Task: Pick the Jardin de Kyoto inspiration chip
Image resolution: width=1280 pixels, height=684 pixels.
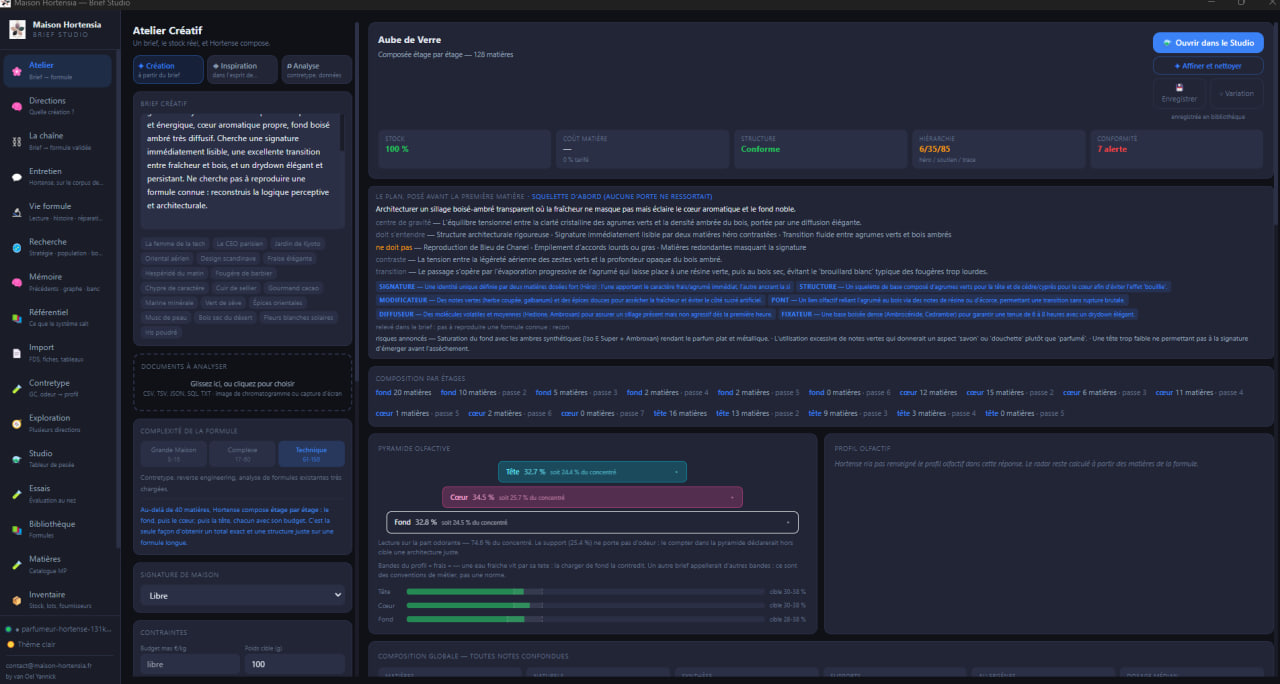Action: tap(297, 243)
